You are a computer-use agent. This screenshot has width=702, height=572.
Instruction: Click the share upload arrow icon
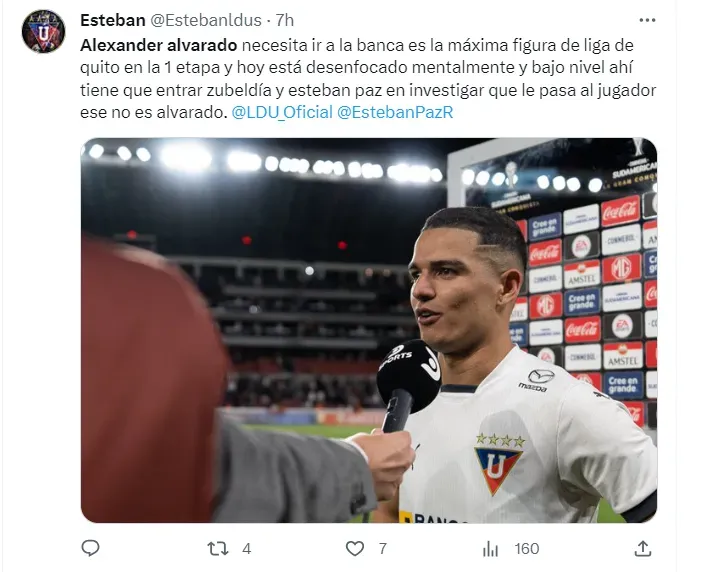(x=643, y=548)
